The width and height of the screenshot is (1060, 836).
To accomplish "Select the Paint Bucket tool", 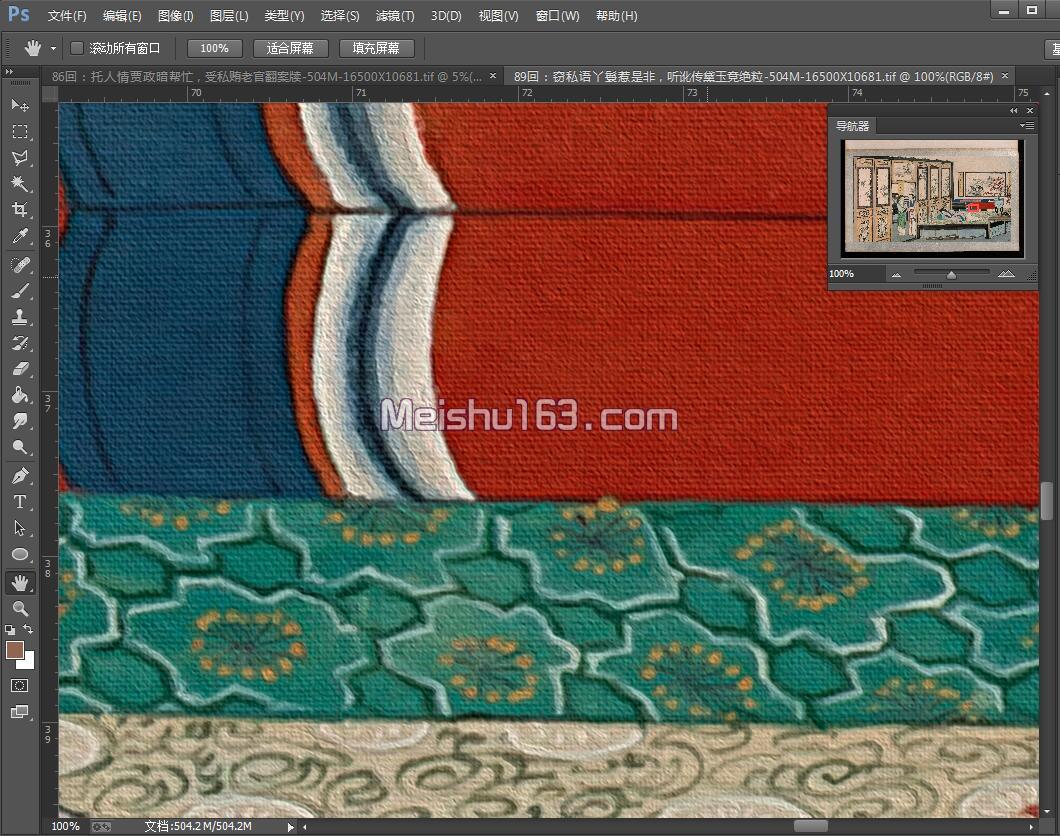I will (x=20, y=395).
